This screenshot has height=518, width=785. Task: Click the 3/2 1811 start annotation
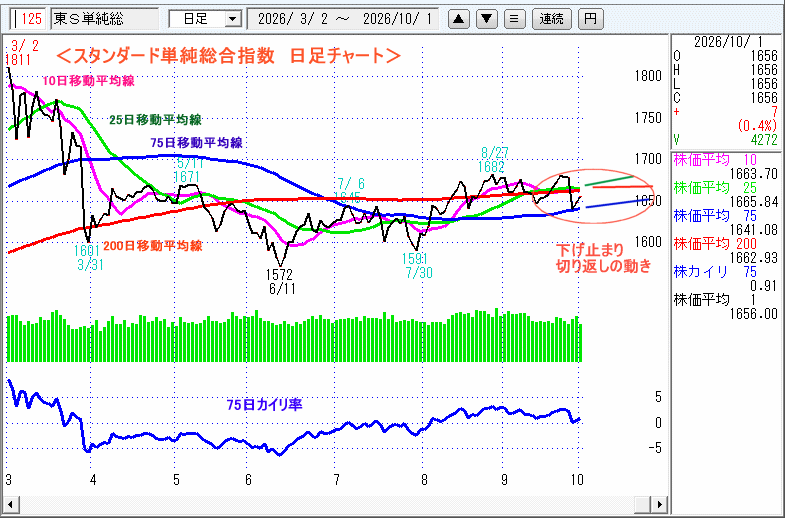[x=20, y=53]
